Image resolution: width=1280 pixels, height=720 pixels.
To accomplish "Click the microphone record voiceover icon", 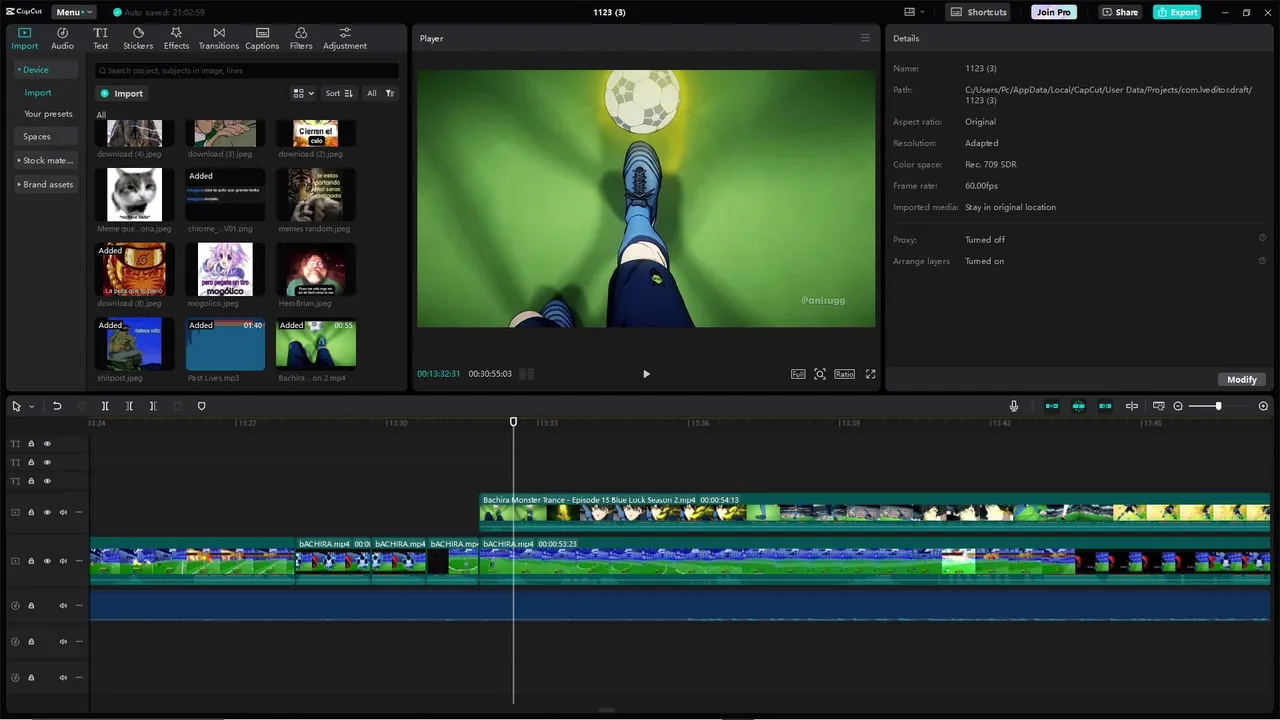I will click(x=1014, y=406).
